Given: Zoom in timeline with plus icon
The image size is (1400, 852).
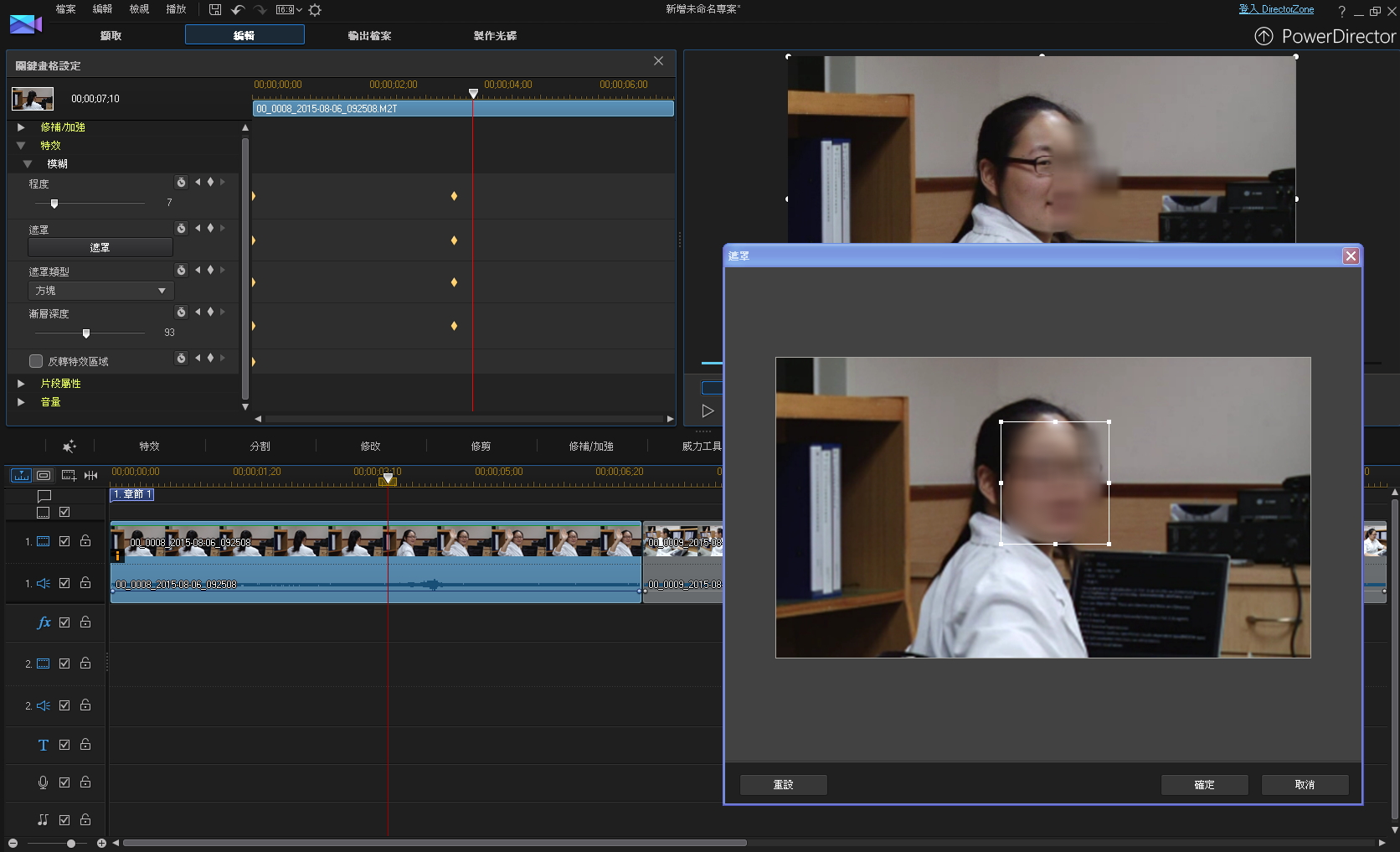Looking at the screenshot, I should (x=101, y=843).
